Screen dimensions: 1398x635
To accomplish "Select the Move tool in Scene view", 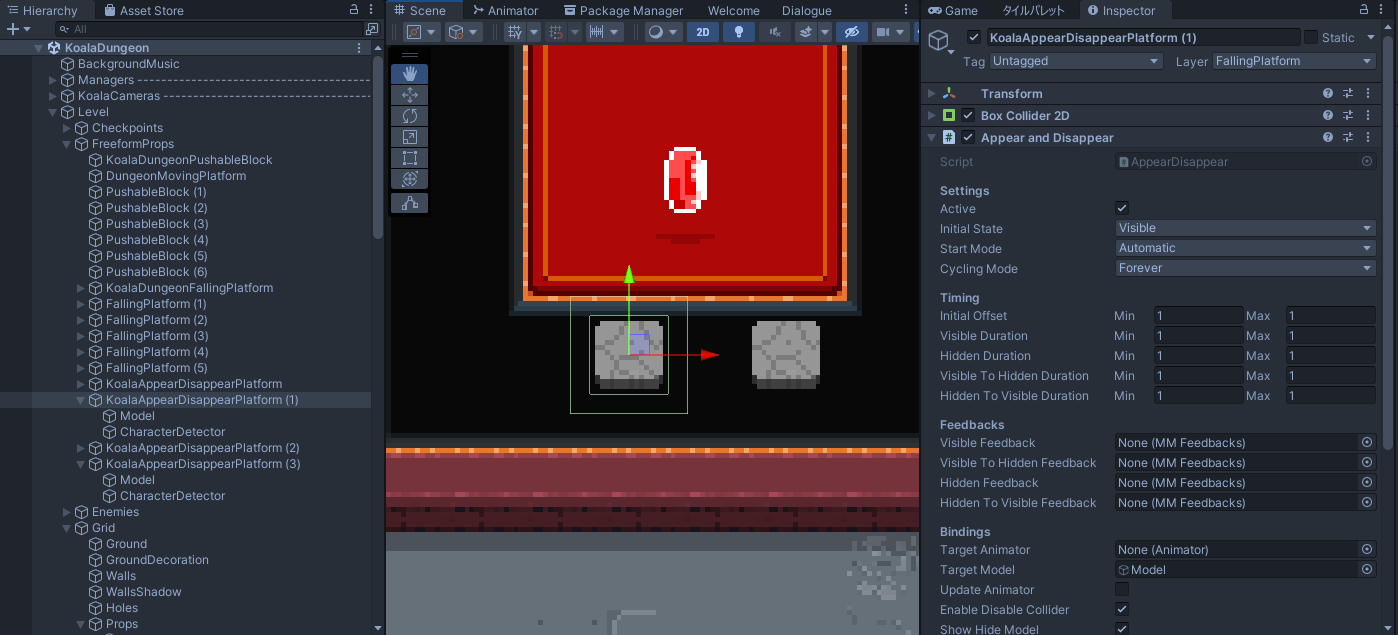I will tap(410, 95).
